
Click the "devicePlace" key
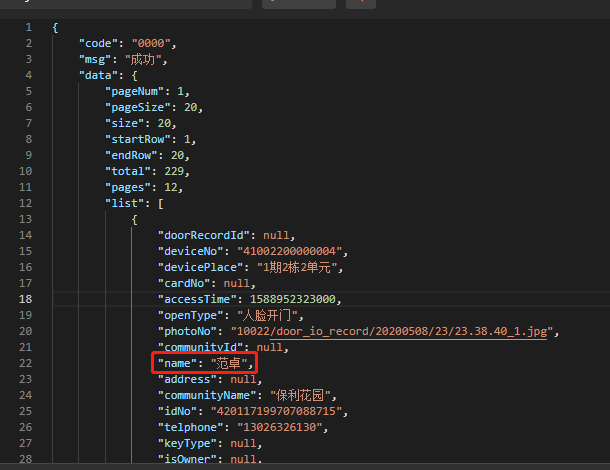[201, 267]
